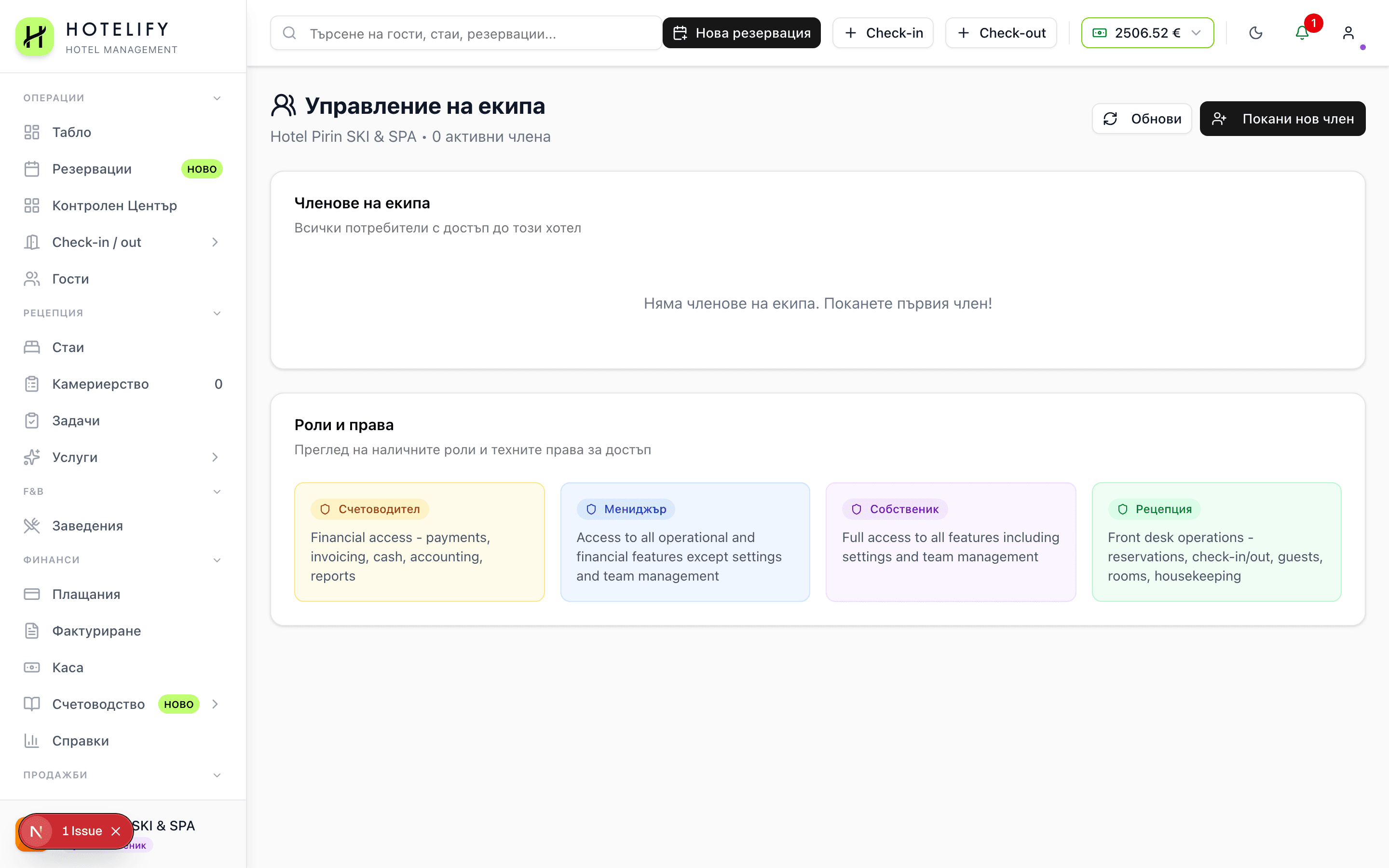
Task: Go to Заведения in the sidebar
Action: 87,526
